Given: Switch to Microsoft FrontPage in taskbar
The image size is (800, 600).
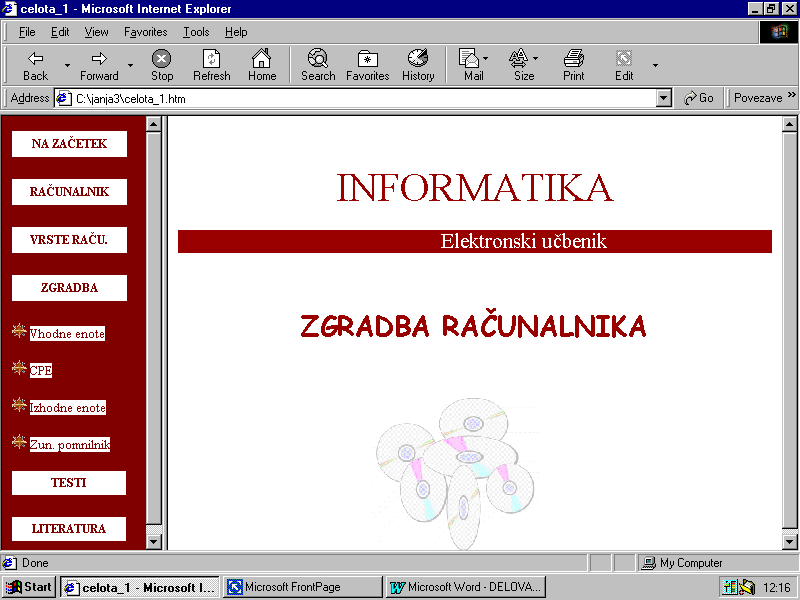Looking at the screenshot, I should click(x=303, y=587).
